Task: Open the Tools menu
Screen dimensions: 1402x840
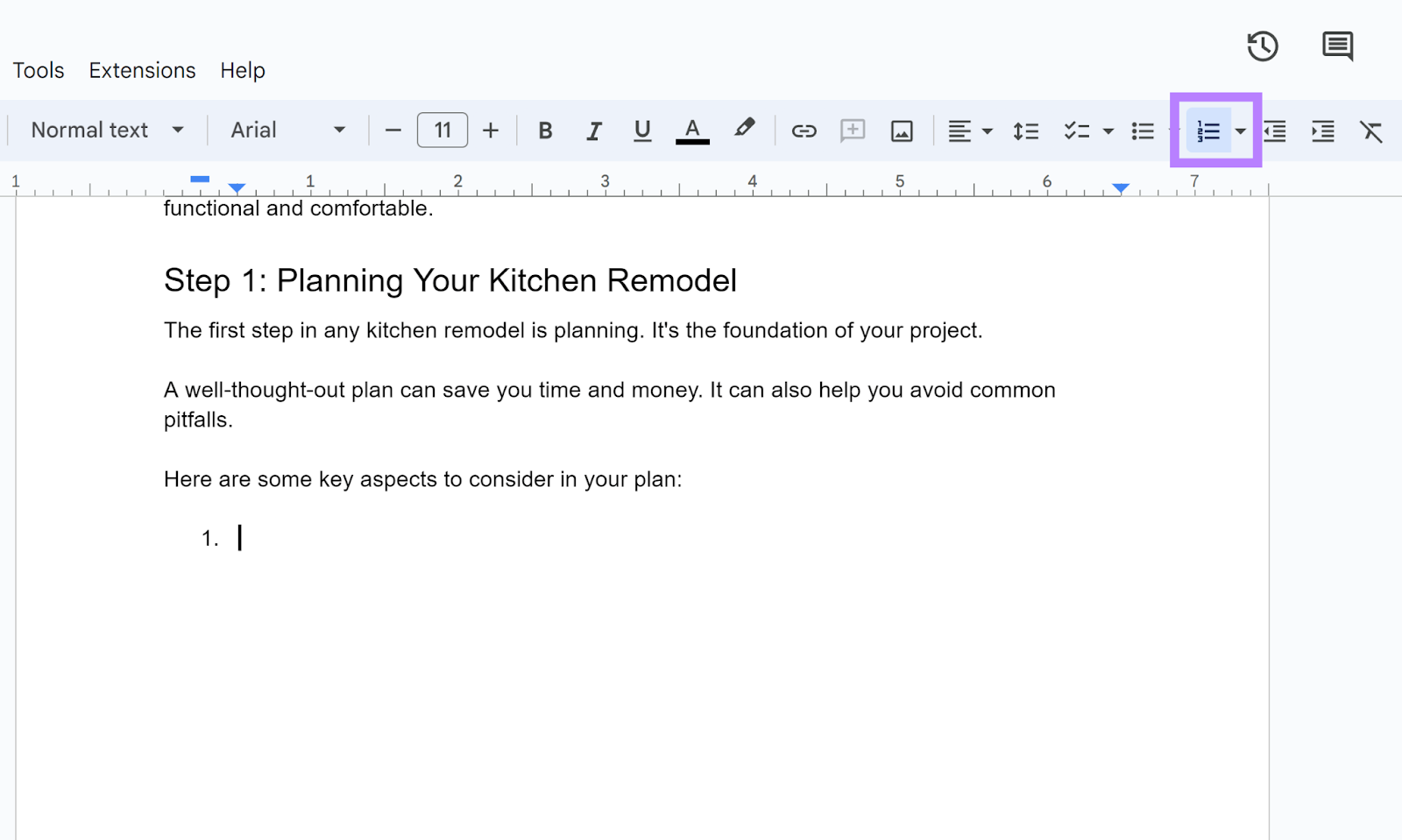Action: pos(38,70)
